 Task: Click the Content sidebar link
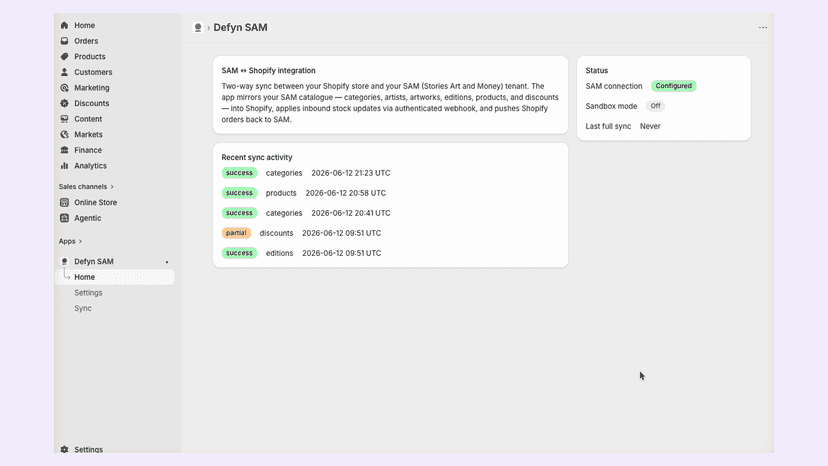88,119
